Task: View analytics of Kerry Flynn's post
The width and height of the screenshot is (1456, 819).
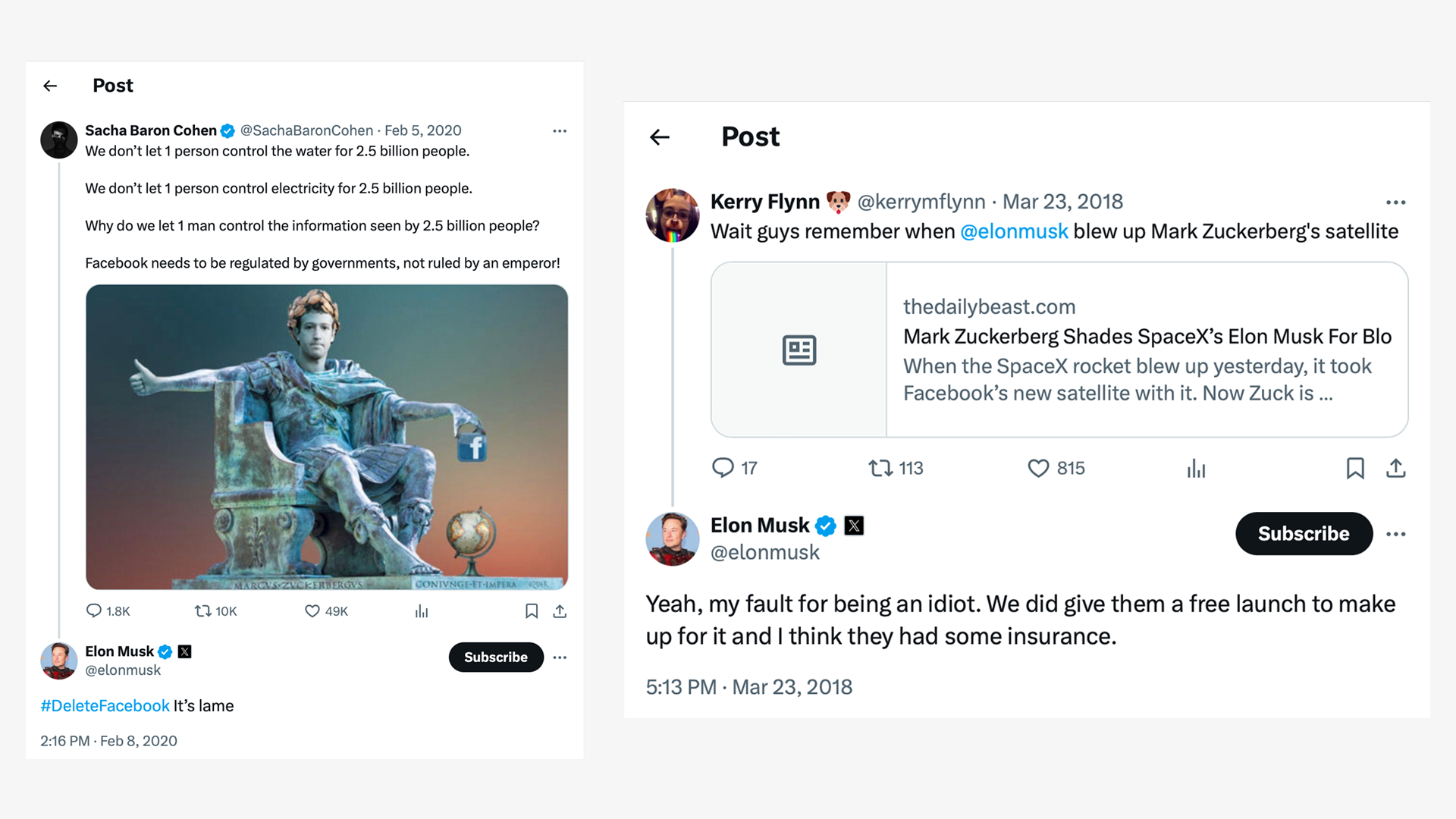Action: 1196,469
